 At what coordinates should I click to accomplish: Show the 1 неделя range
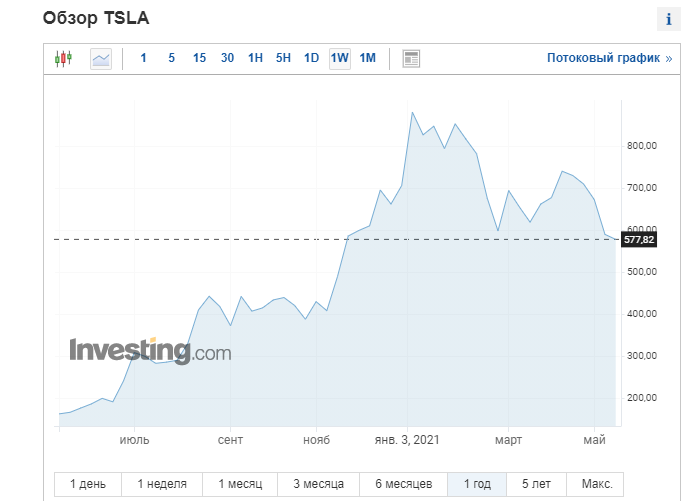coord(162,484)
